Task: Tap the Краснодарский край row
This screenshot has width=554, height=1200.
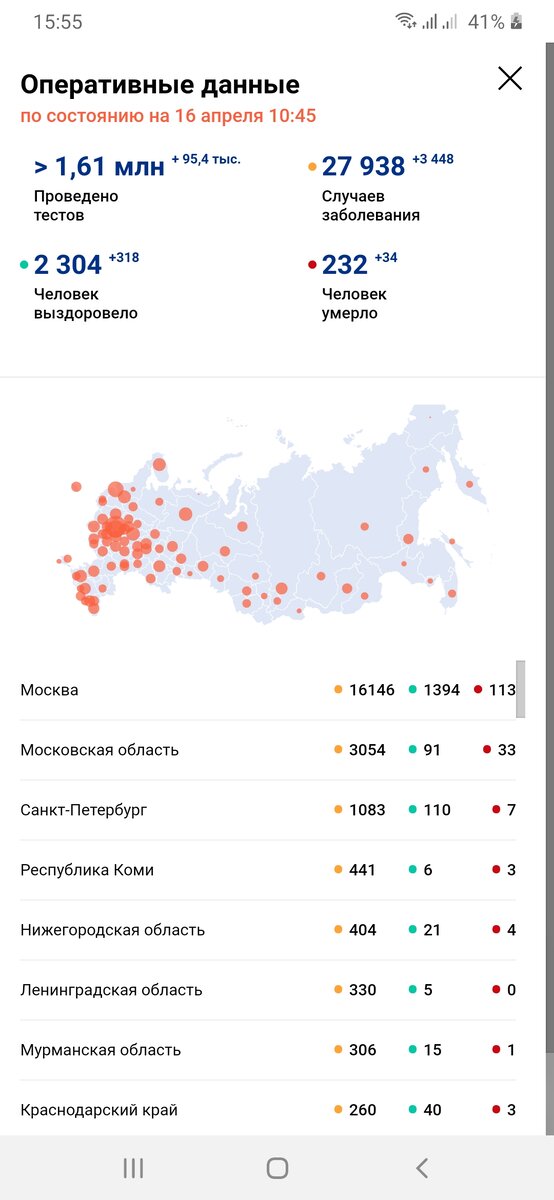Action: click(268, 1110)
